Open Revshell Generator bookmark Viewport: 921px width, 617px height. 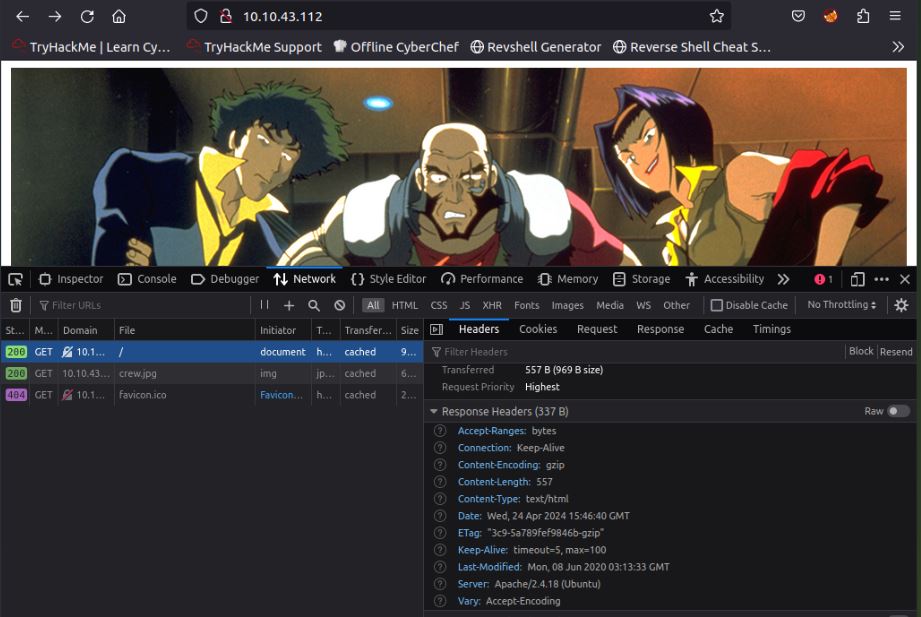pyautogui.click(x=536, y=47)
